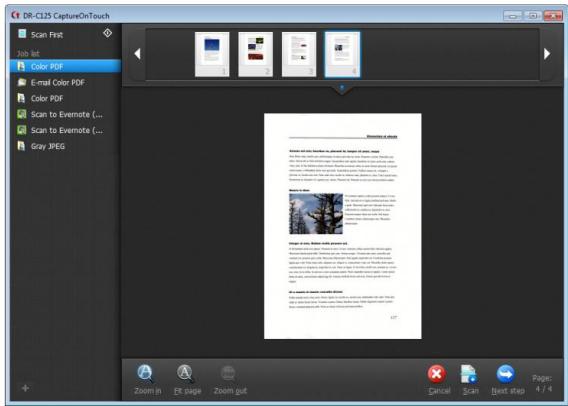This screenshot has height=406, width=568.
Task: Select page 1 thumbnail
Action: (x=212, y=54)
